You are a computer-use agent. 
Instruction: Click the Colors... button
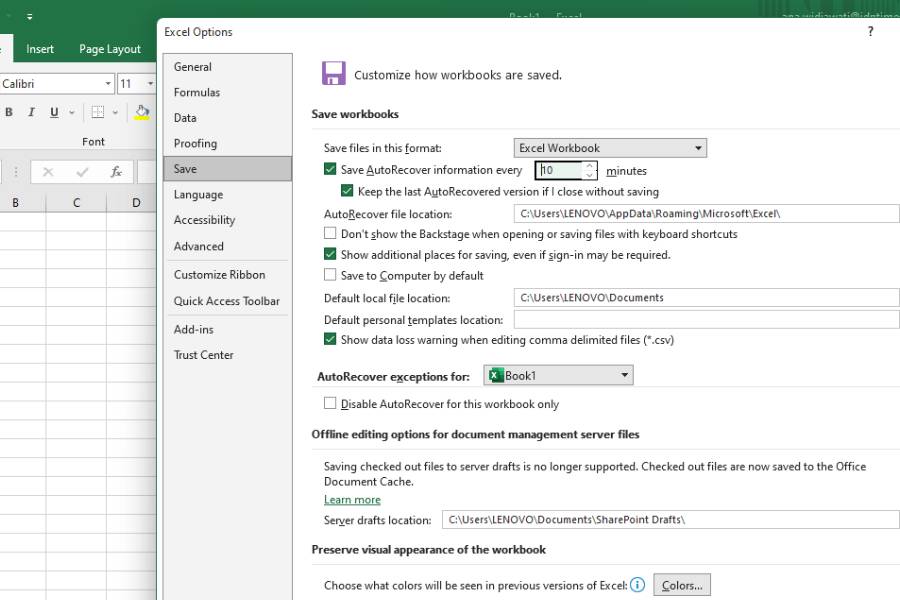coord(682,585)
